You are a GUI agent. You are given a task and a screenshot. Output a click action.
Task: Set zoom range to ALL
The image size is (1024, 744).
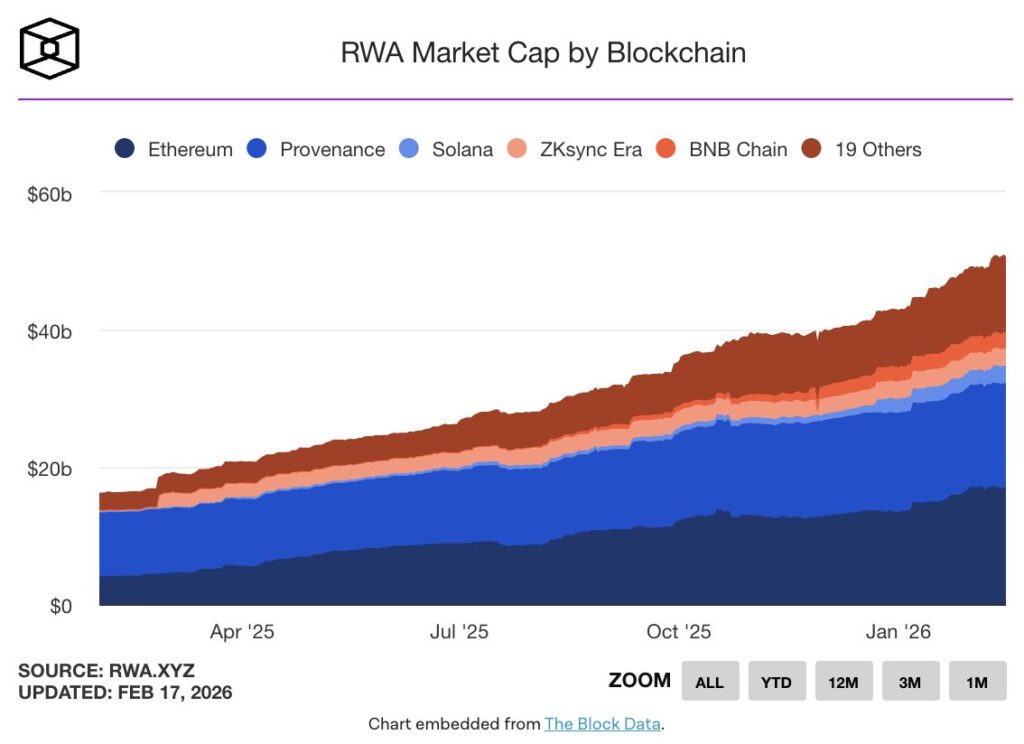[x=710, y=681]
